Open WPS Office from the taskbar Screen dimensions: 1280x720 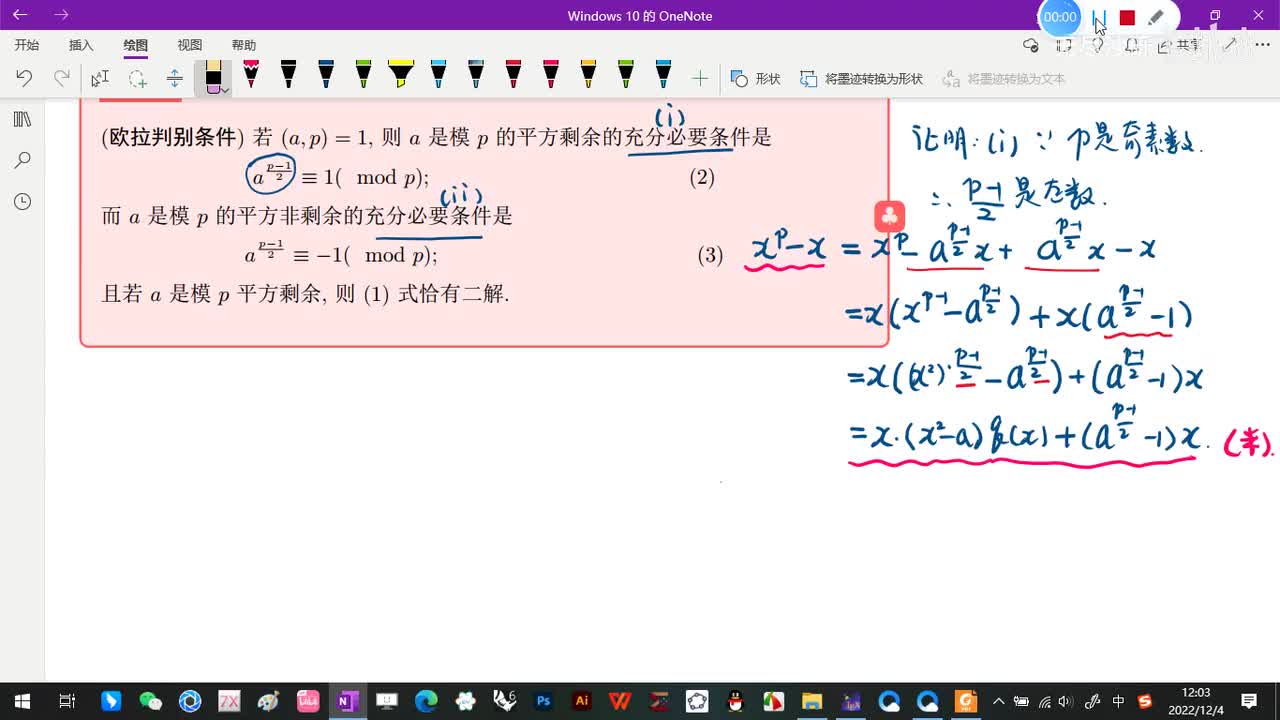coord(620,701)
